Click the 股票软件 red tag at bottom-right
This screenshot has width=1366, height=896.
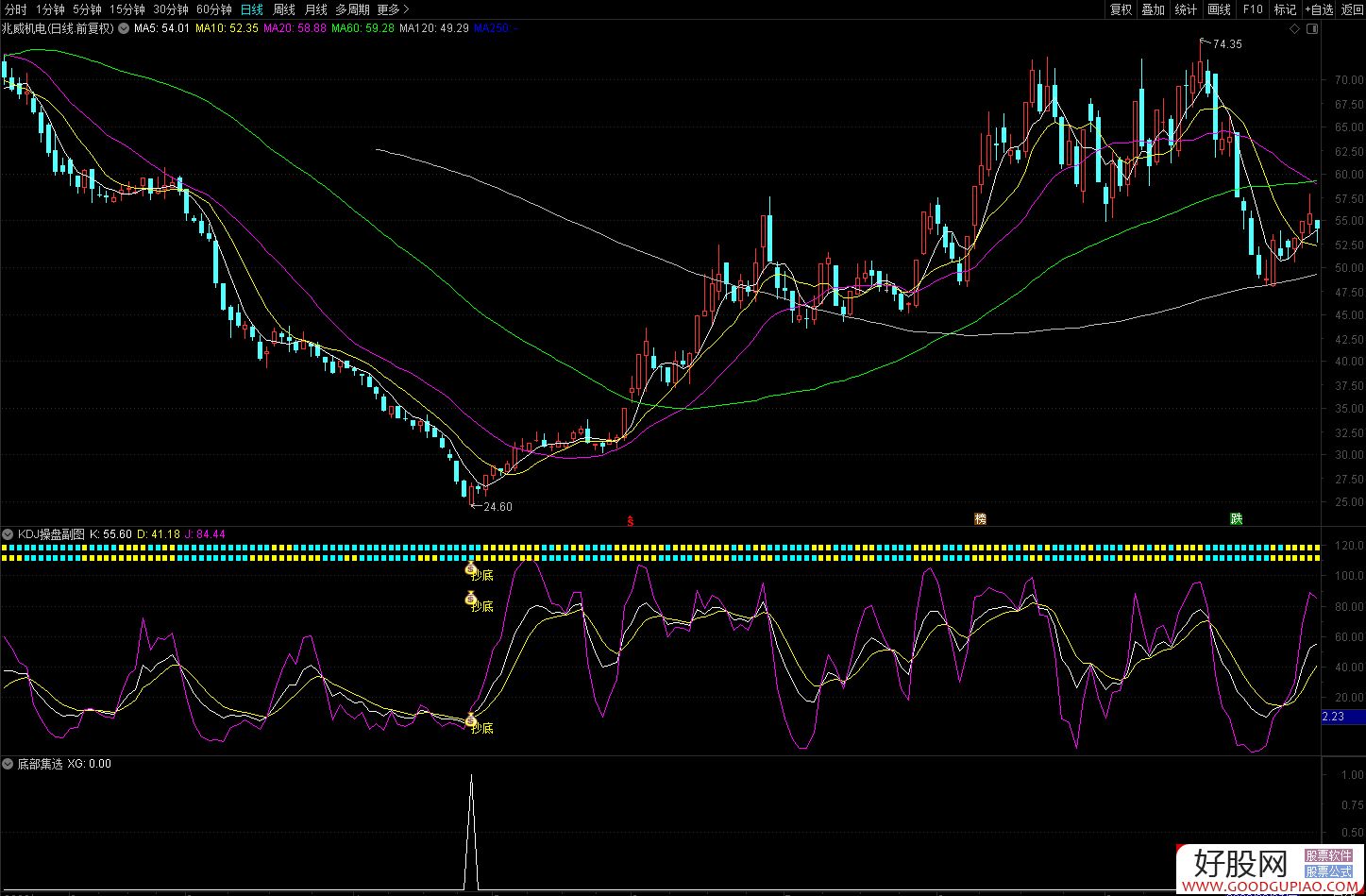tap(1328, 856)
